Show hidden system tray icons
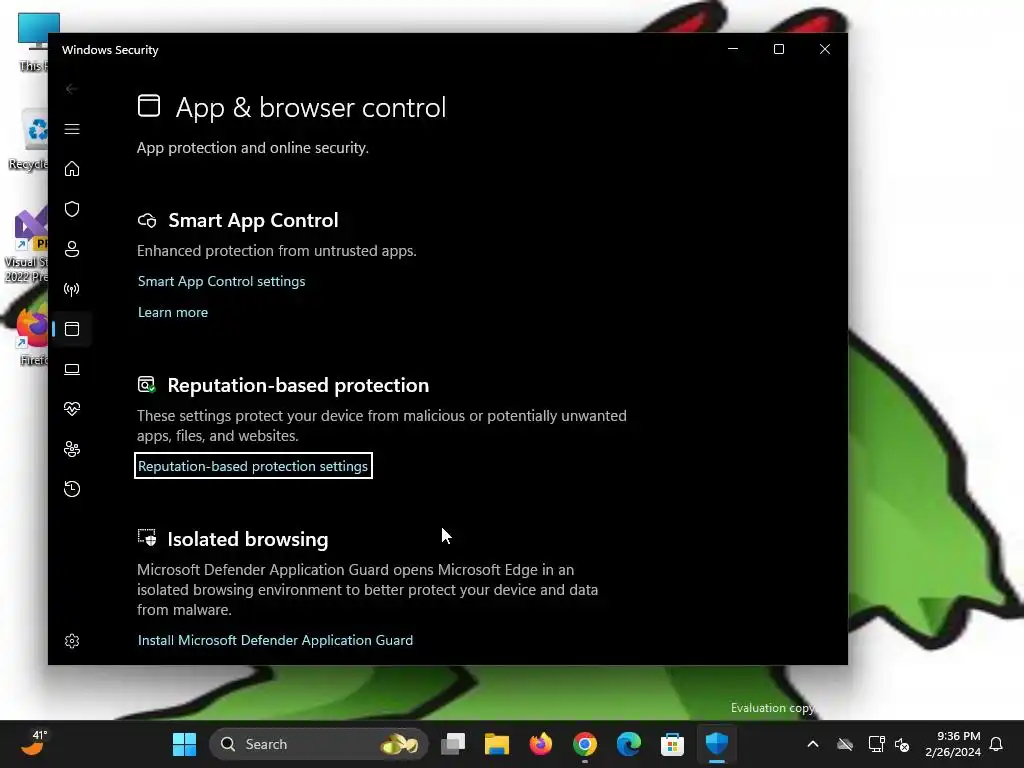The image size is (1024, 768). pyautogui.click(x=813, y=744)
